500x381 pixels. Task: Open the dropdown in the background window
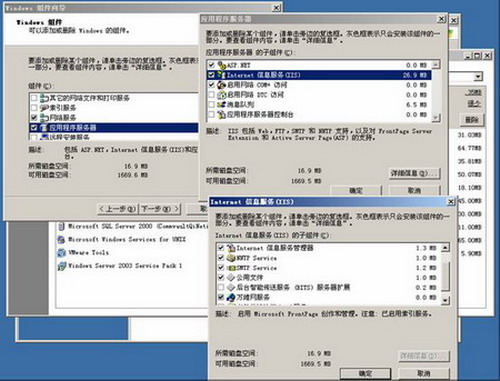(x=478, y=77)
